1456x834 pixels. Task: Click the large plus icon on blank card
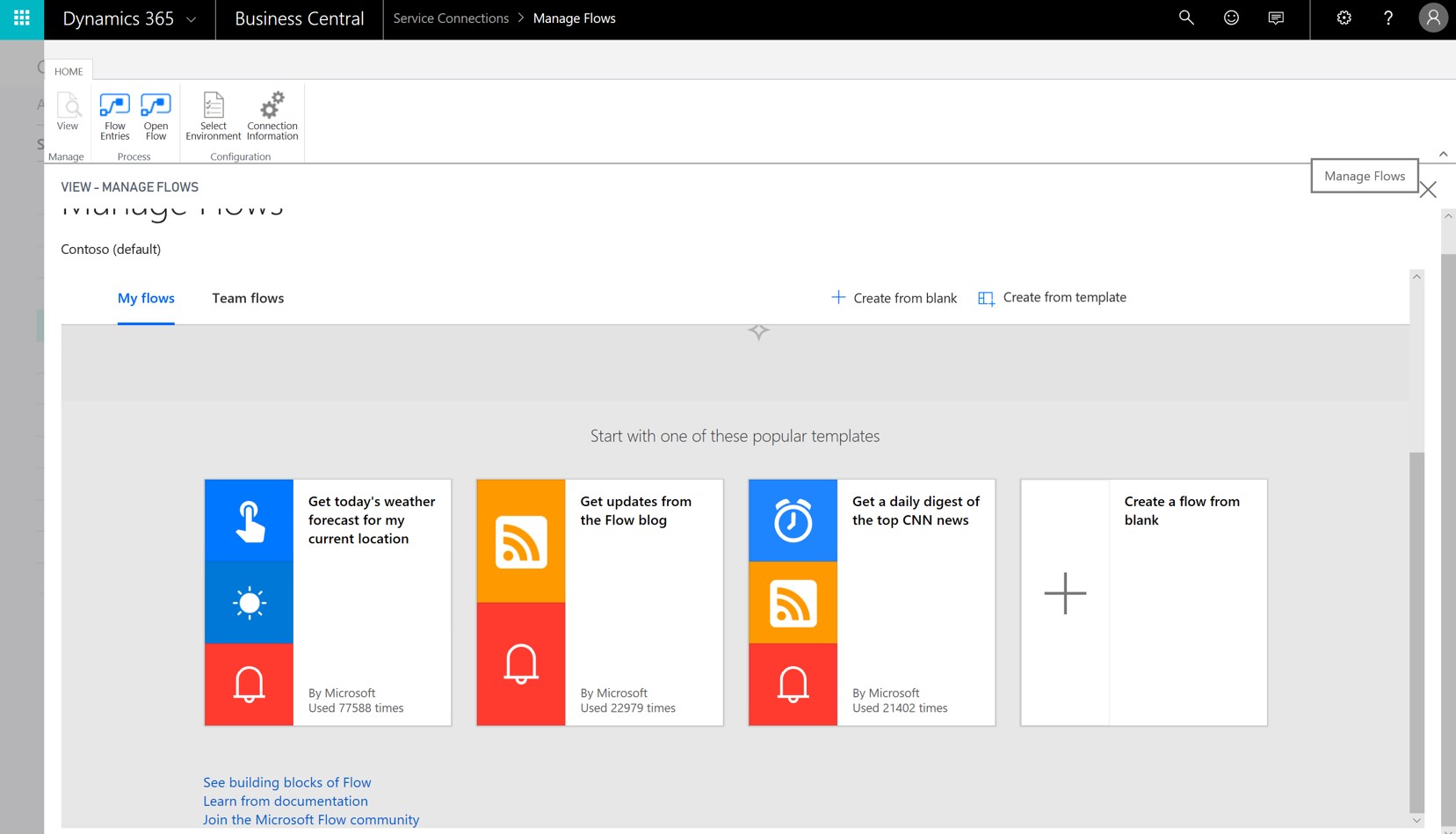coord(1065,593)
